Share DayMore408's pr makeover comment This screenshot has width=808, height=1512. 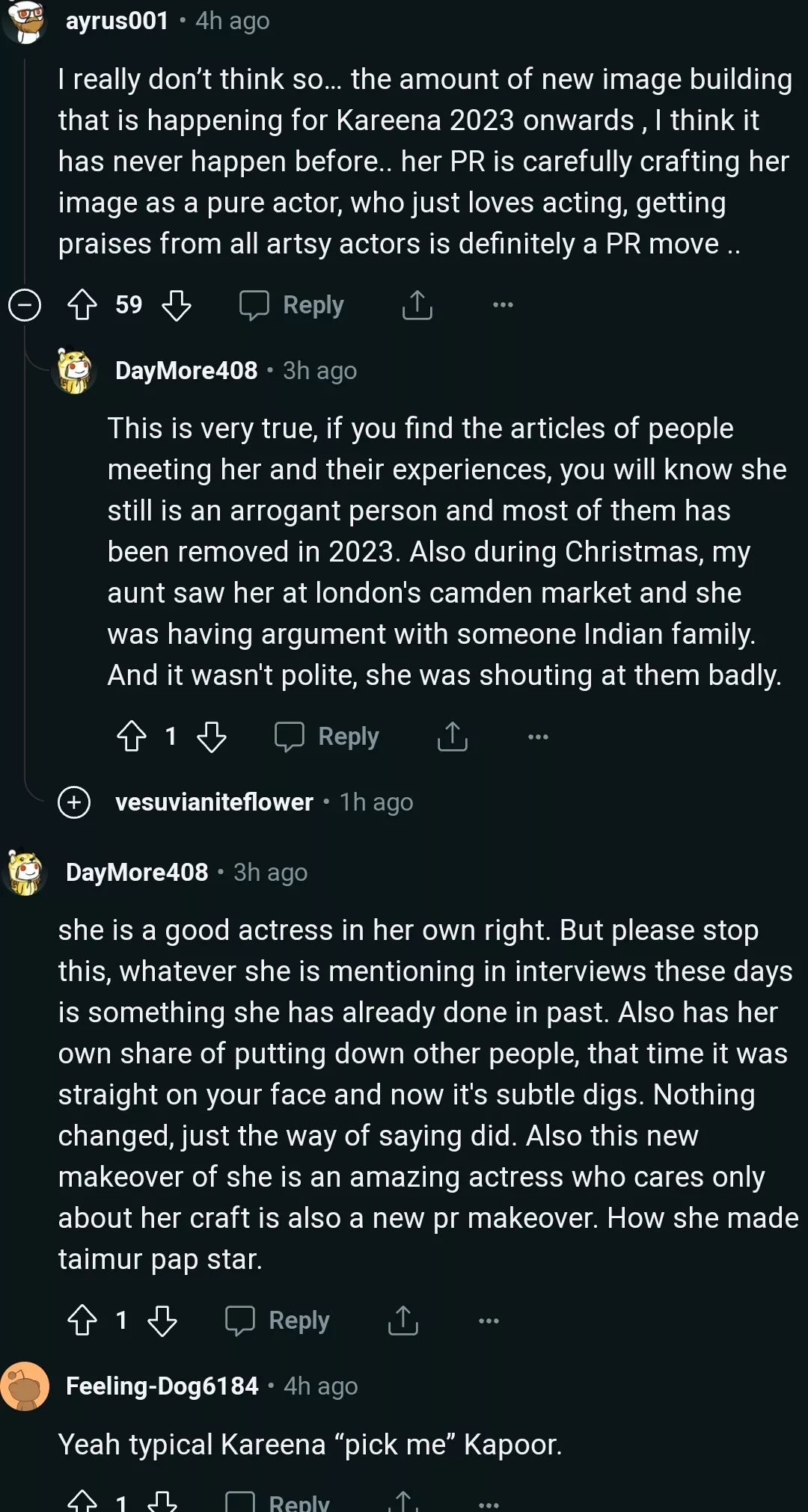click(x=403, y=1321)
